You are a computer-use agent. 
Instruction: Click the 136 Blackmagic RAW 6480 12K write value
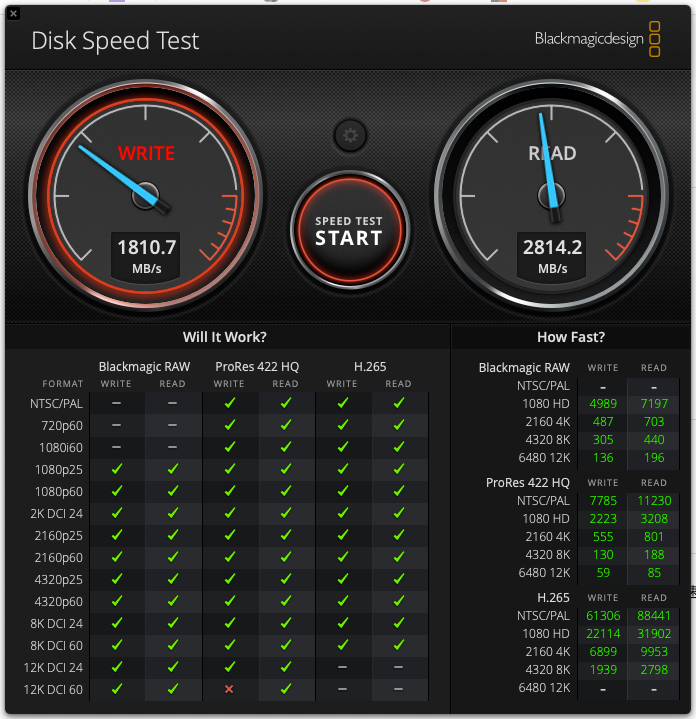[x=603, y=458]
